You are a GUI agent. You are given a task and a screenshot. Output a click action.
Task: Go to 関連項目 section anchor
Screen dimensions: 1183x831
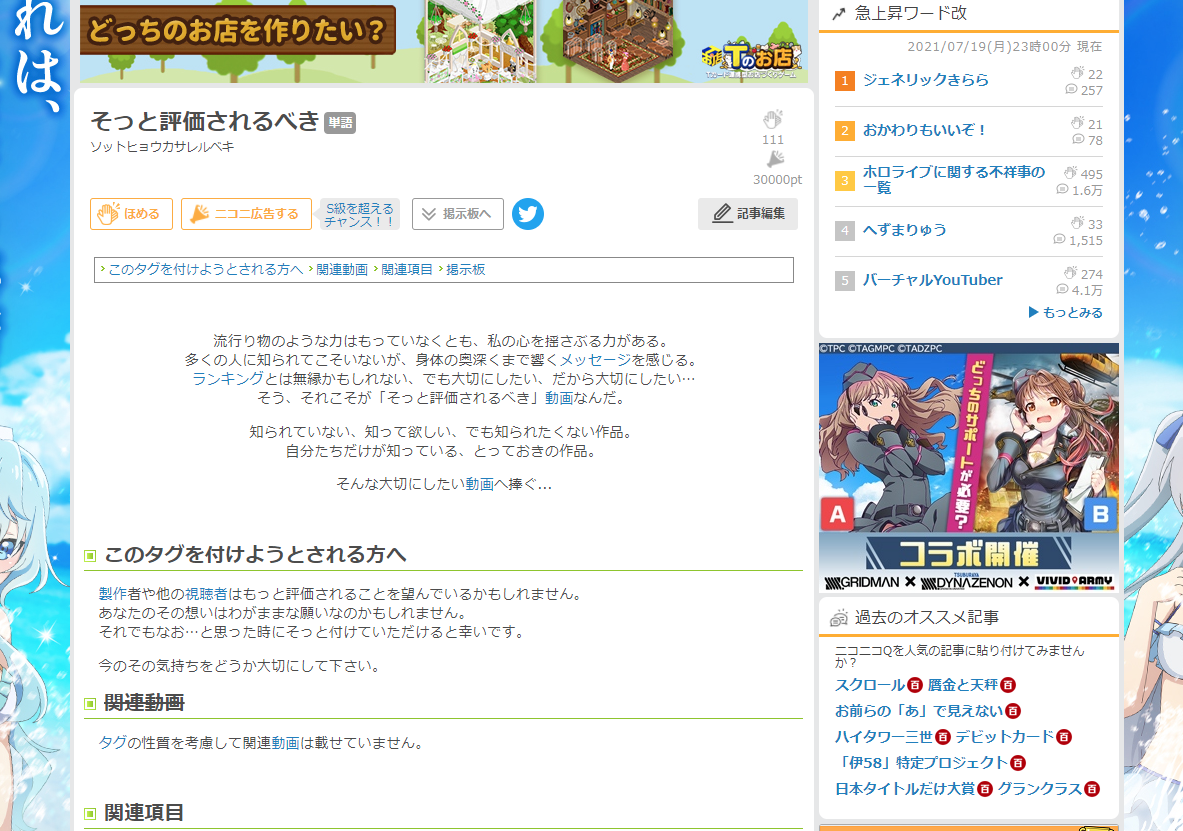pos(407,270)
